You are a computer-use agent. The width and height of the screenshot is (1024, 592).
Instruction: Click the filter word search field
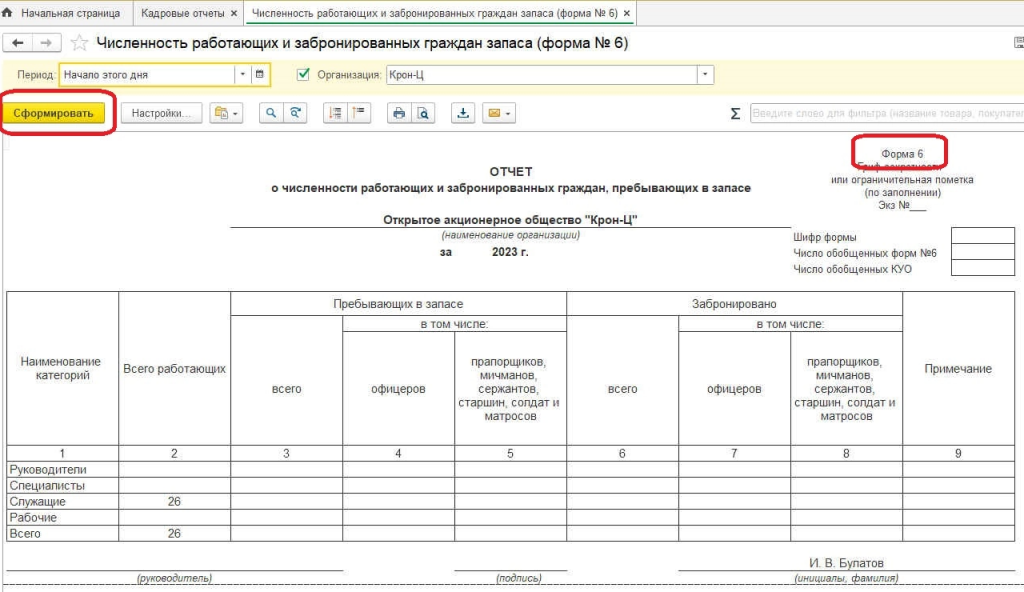[887, 113]
